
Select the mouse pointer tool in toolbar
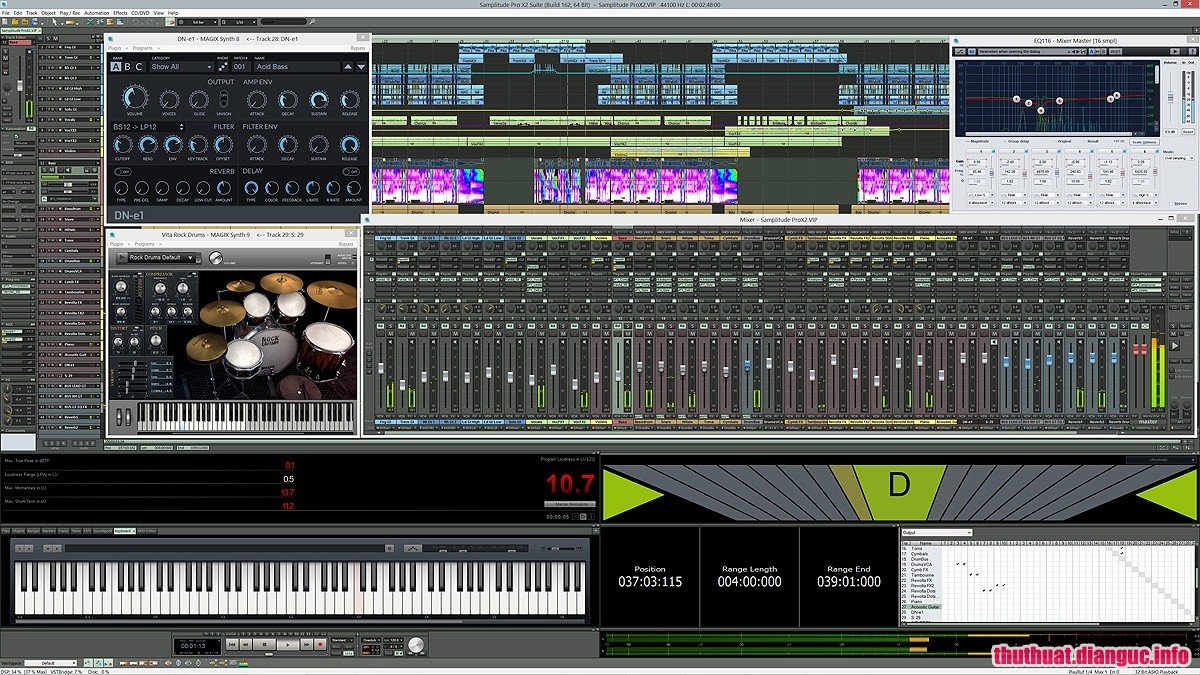(54, 22)
